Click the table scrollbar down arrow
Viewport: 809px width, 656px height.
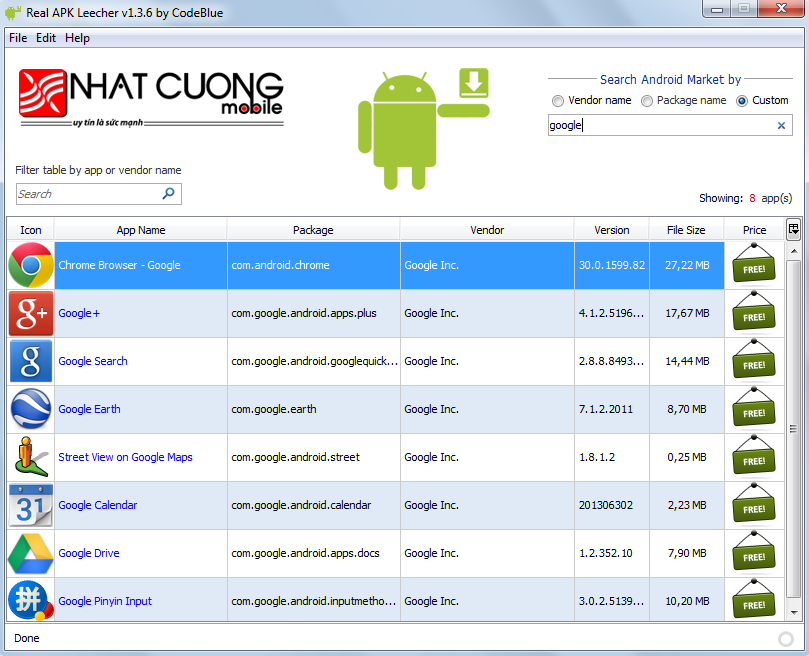click(794, 613)
